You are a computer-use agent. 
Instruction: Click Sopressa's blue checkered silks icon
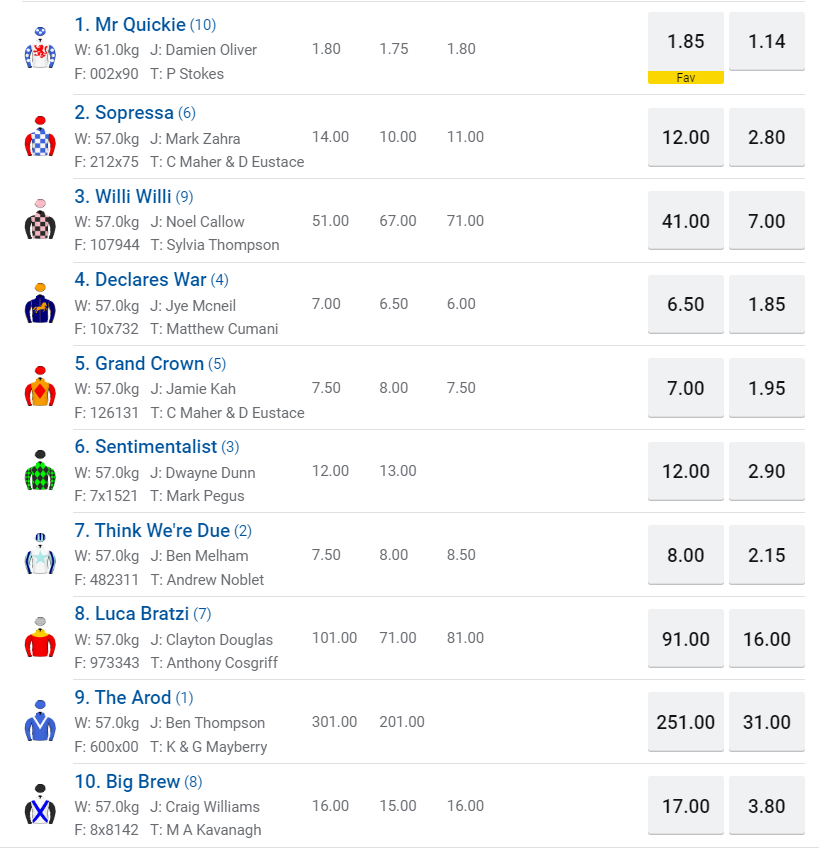pyautogui.click(x=40, y=137)
